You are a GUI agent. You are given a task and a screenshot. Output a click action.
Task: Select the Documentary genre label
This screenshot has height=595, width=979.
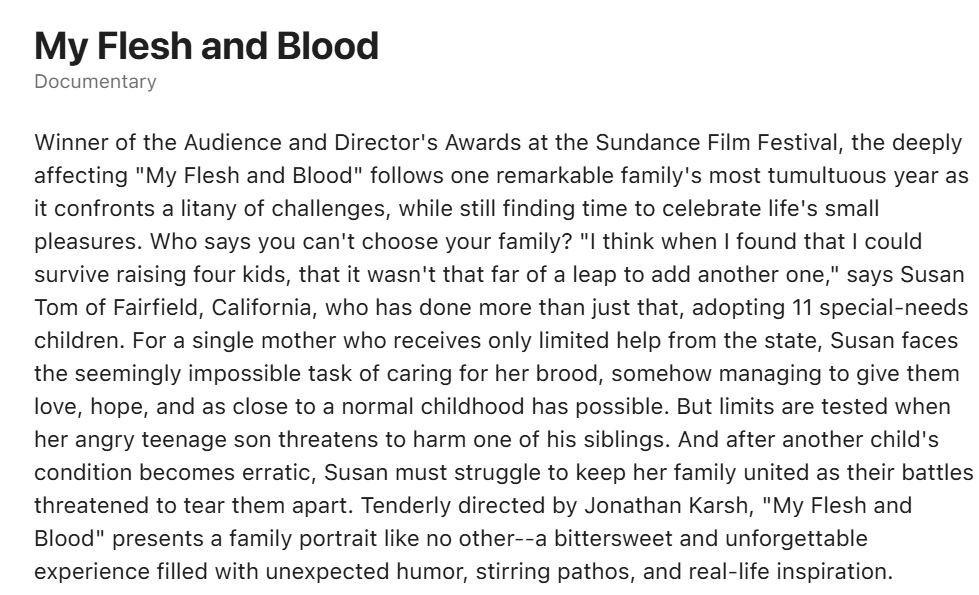click(95, 82)
